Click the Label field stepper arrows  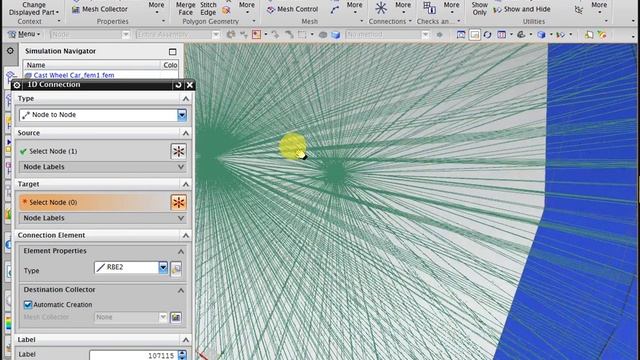(182, 355)
